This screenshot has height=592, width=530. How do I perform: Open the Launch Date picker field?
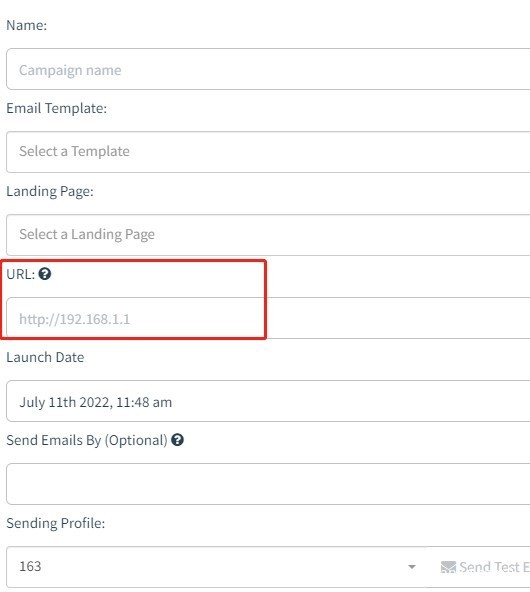click(x=268, y=401)
